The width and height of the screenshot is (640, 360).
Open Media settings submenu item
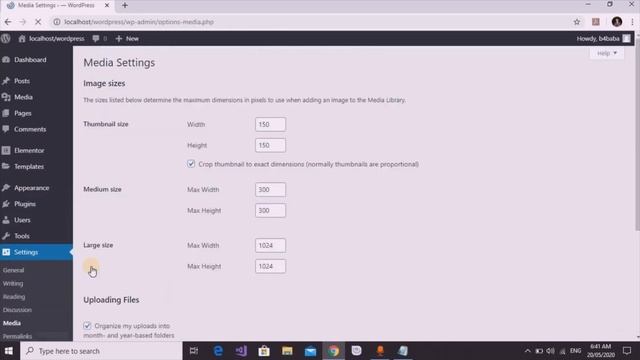[12, 323]
